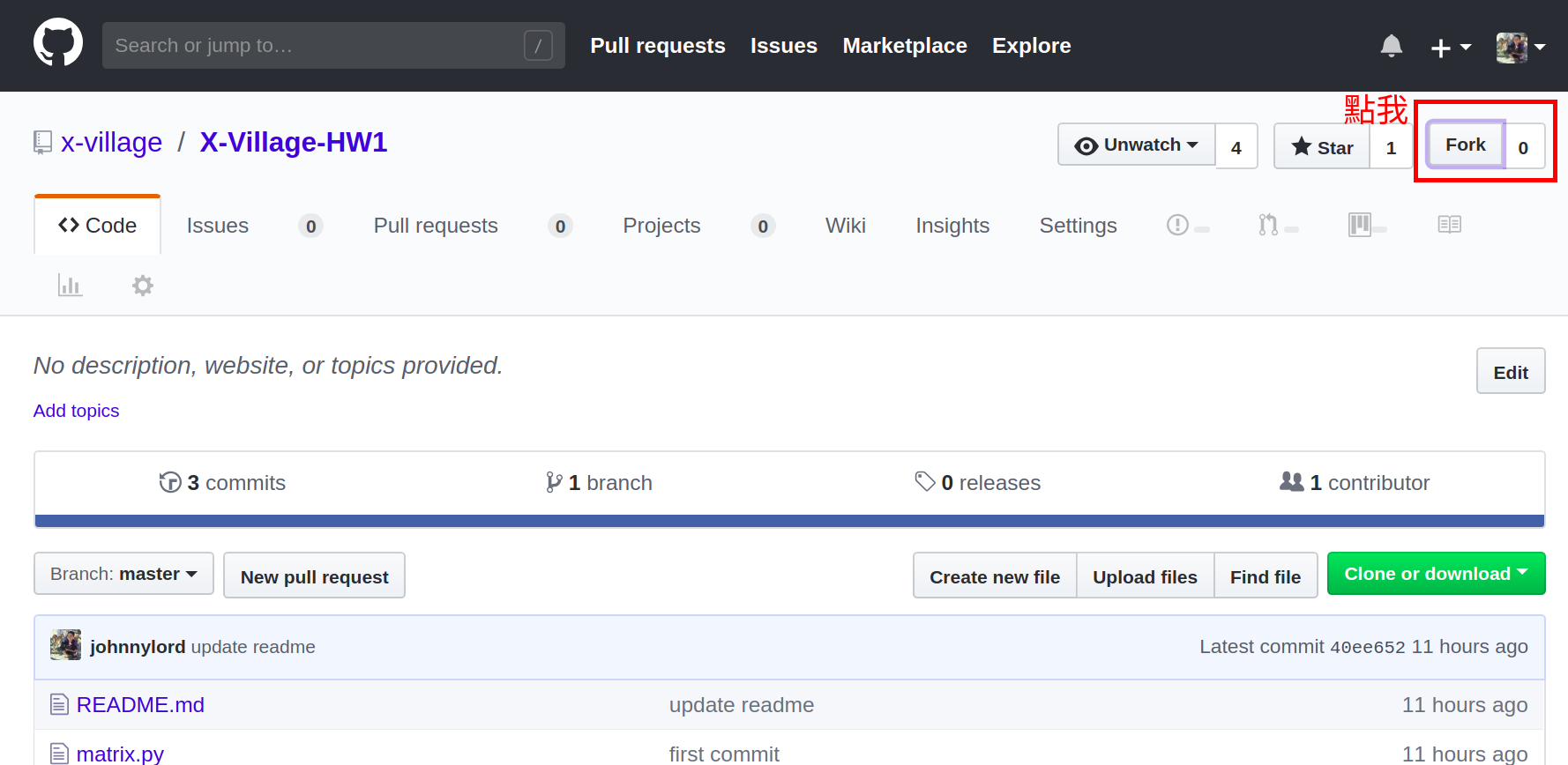Open latest commit hash 40ee652
The image size is (1568, 765).
point(1367,647)
